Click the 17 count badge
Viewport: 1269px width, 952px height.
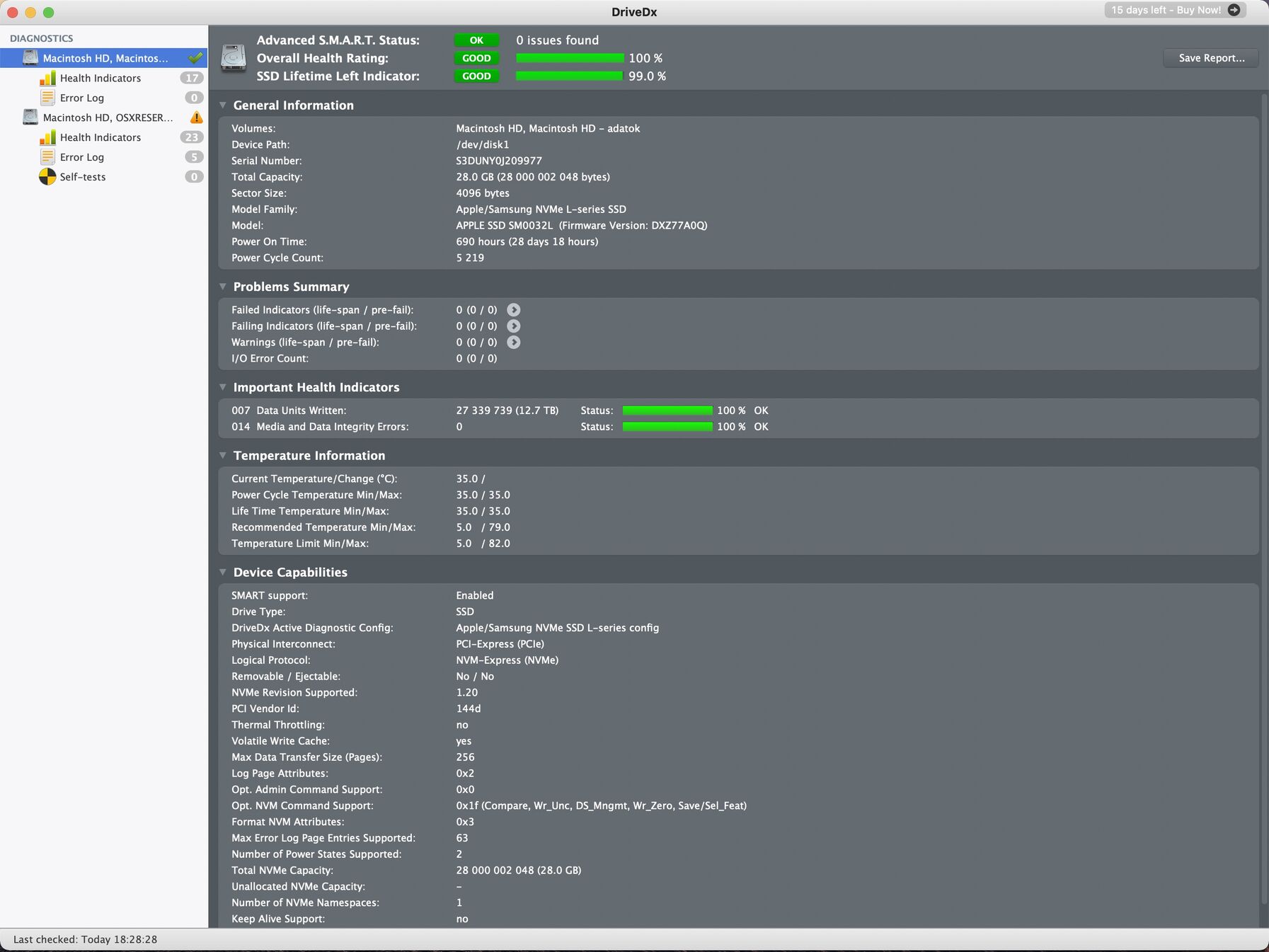(192, 78)
